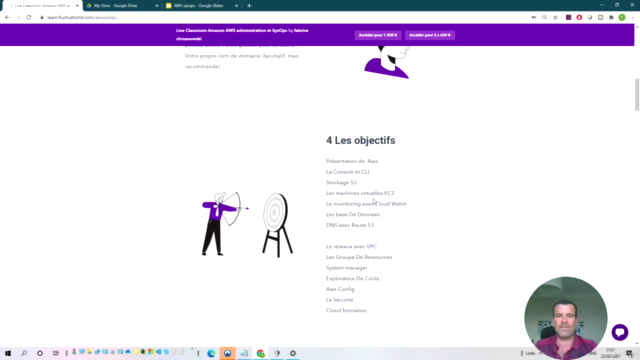Open the purple chat bubble widget

[620, 332]
